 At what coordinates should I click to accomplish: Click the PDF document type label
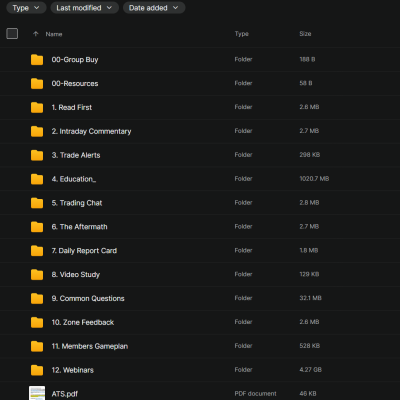tap(255, 394)
